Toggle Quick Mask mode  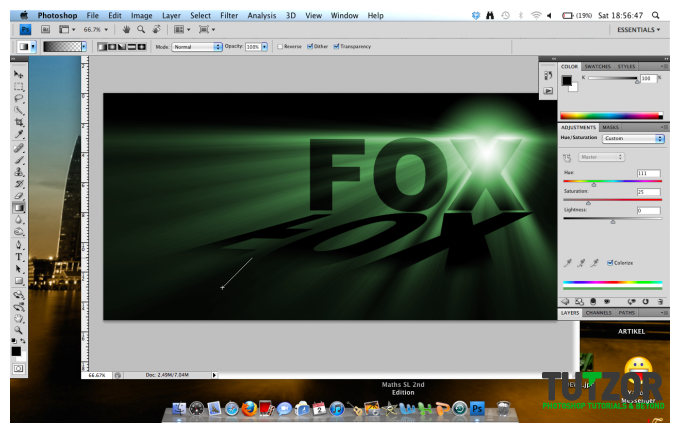click(x=18, y=369)
